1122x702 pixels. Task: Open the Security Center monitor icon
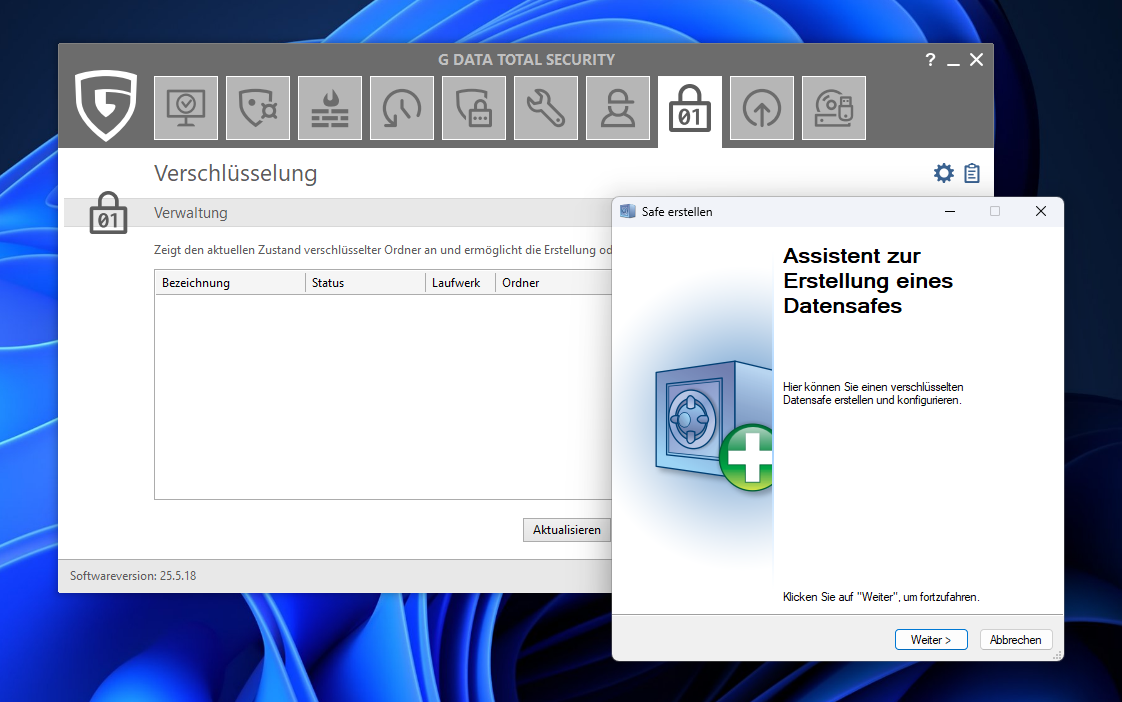(x=186, y=108)
